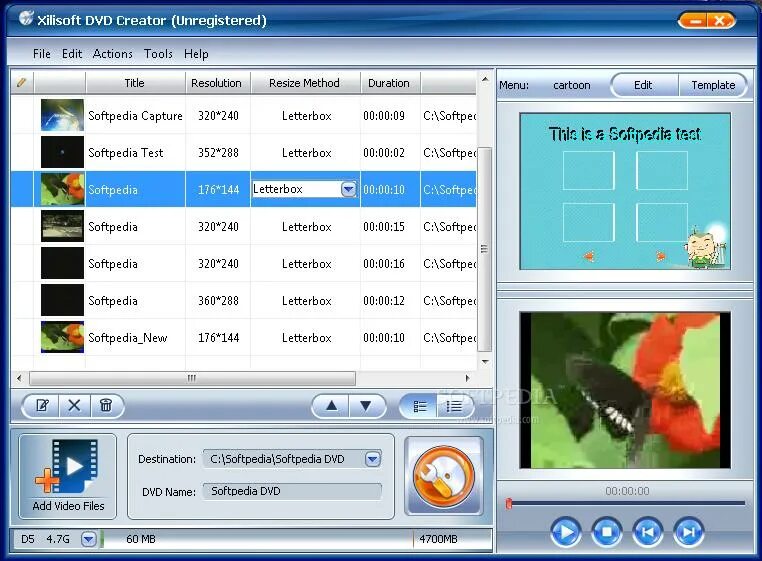Click the butterfly video preview pane
The width and height of the screenshot is (762, 561).
click(625, 390)
